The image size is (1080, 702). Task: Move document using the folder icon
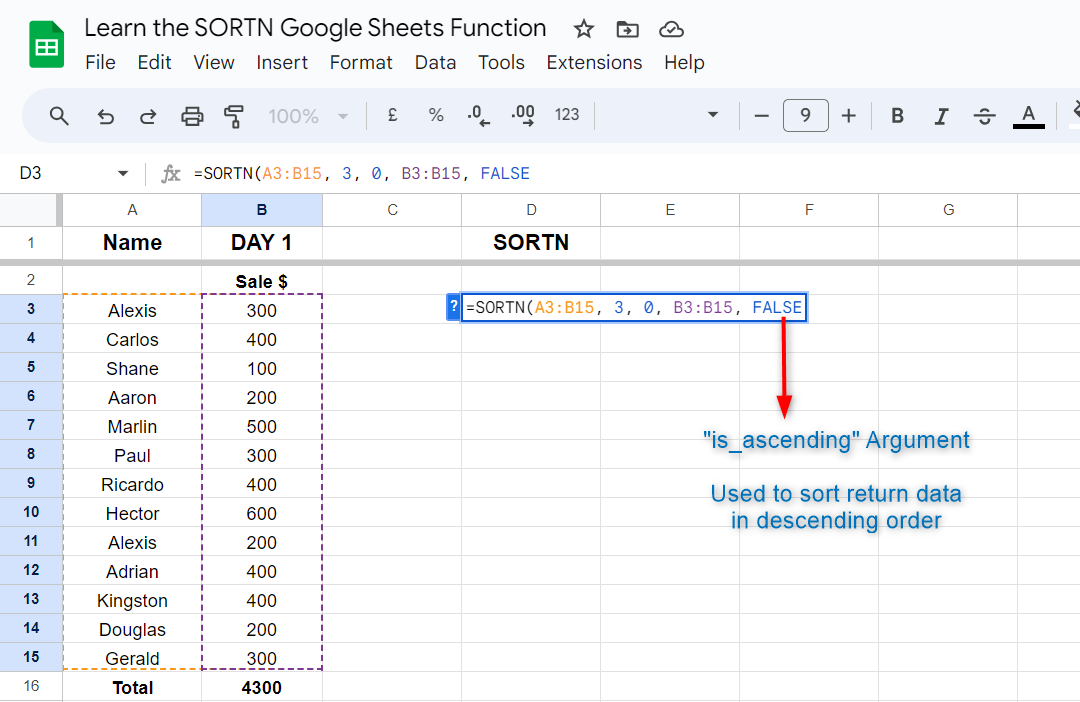click(x=627, y=29)
